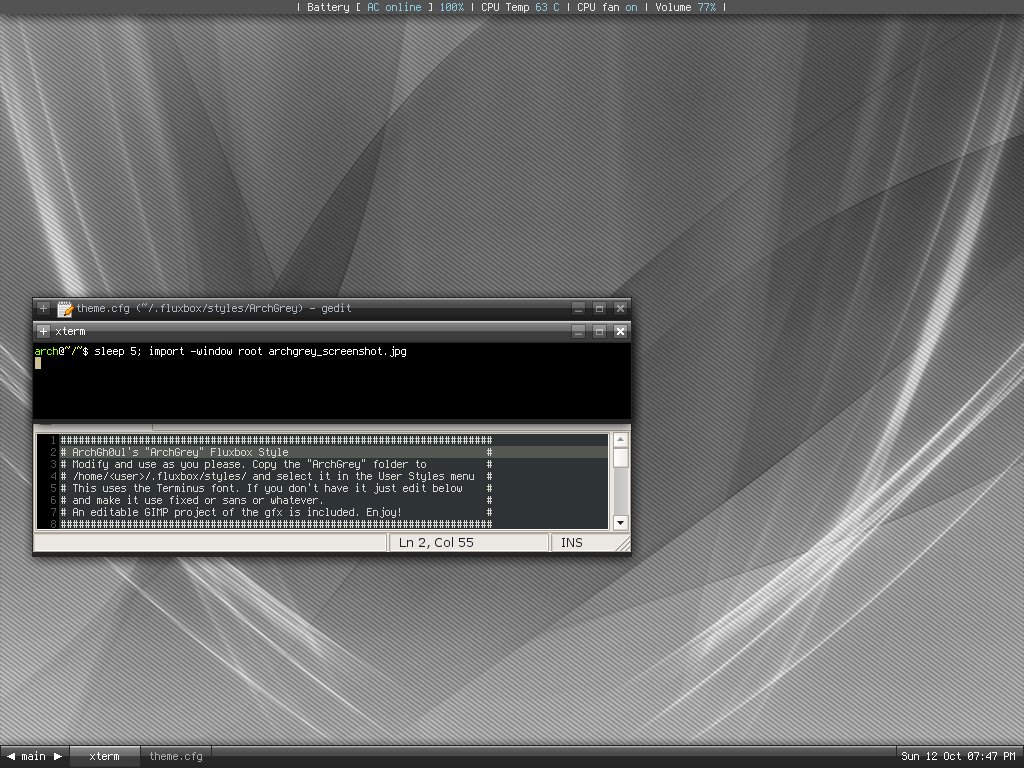This screenshot has height=768, width=1024.
Task: Select xterm in the taskbar
Action: [104, 756]
